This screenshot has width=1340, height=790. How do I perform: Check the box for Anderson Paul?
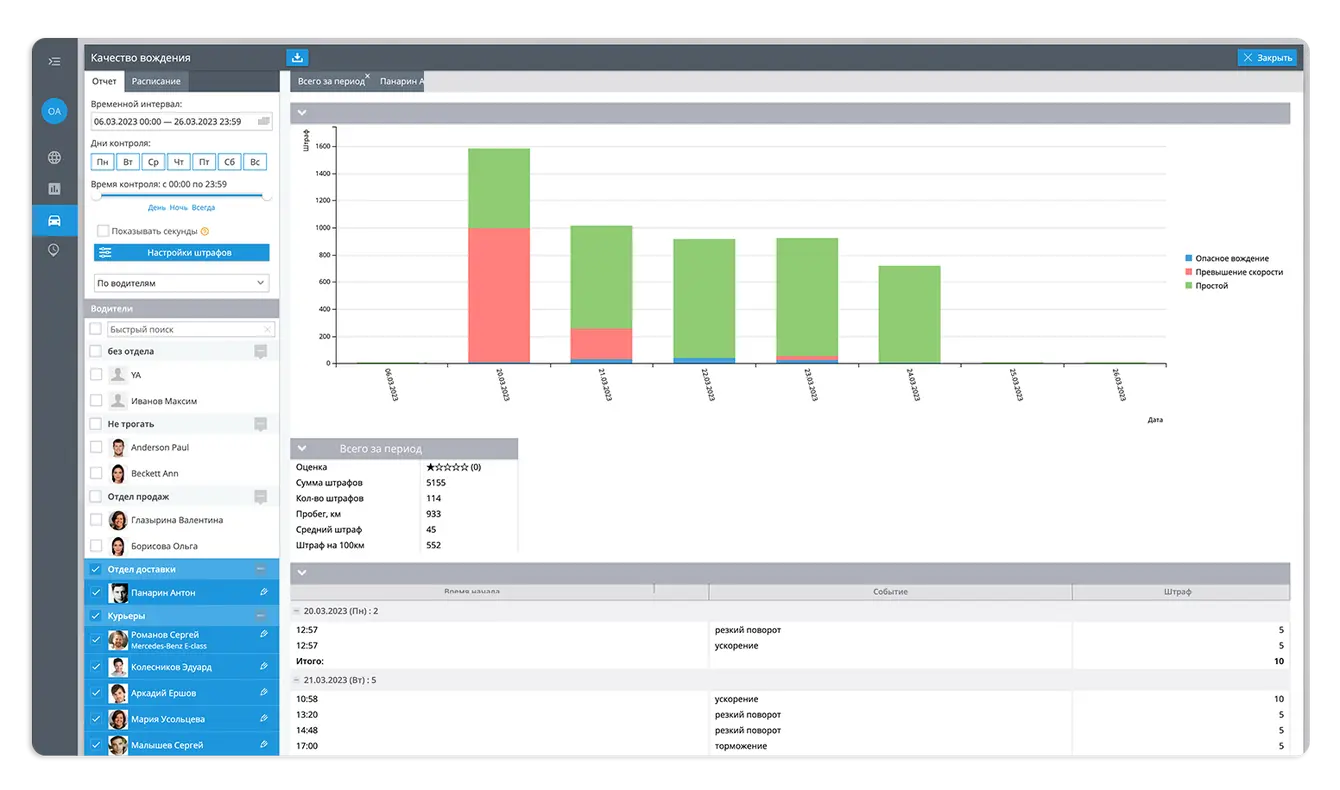[x=96, y=447]
